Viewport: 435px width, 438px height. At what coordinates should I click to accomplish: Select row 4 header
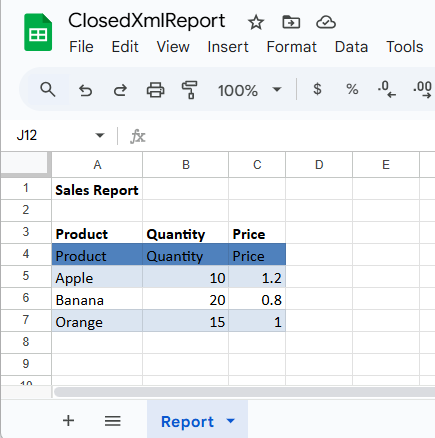coord(26,254)
